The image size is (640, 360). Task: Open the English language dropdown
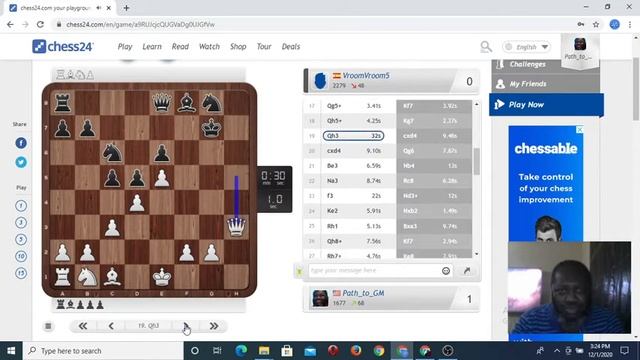[x=526, y=47]
